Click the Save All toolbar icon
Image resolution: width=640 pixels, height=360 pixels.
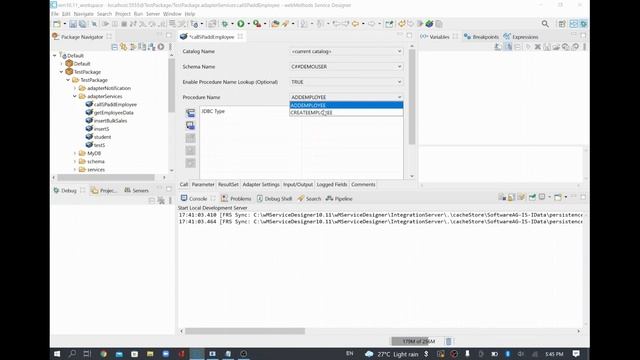pos(82,24)
